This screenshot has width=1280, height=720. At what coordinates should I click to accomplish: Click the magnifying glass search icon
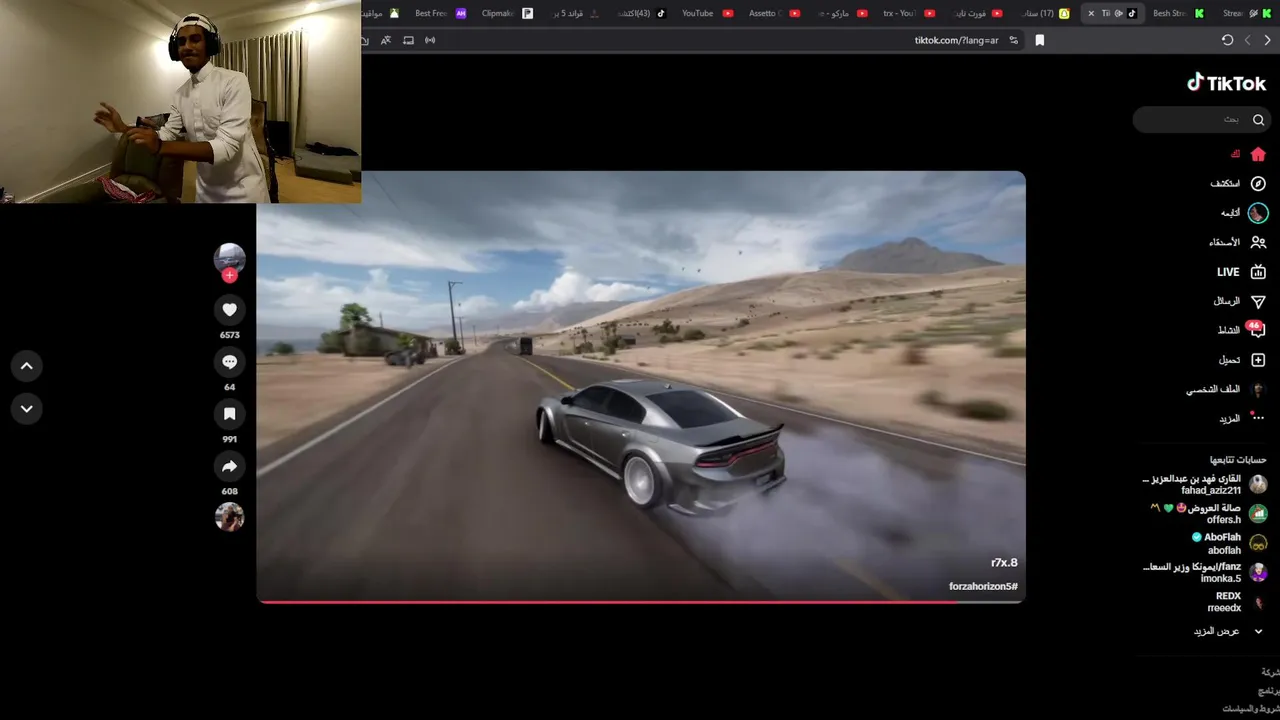coord(1258,120)
